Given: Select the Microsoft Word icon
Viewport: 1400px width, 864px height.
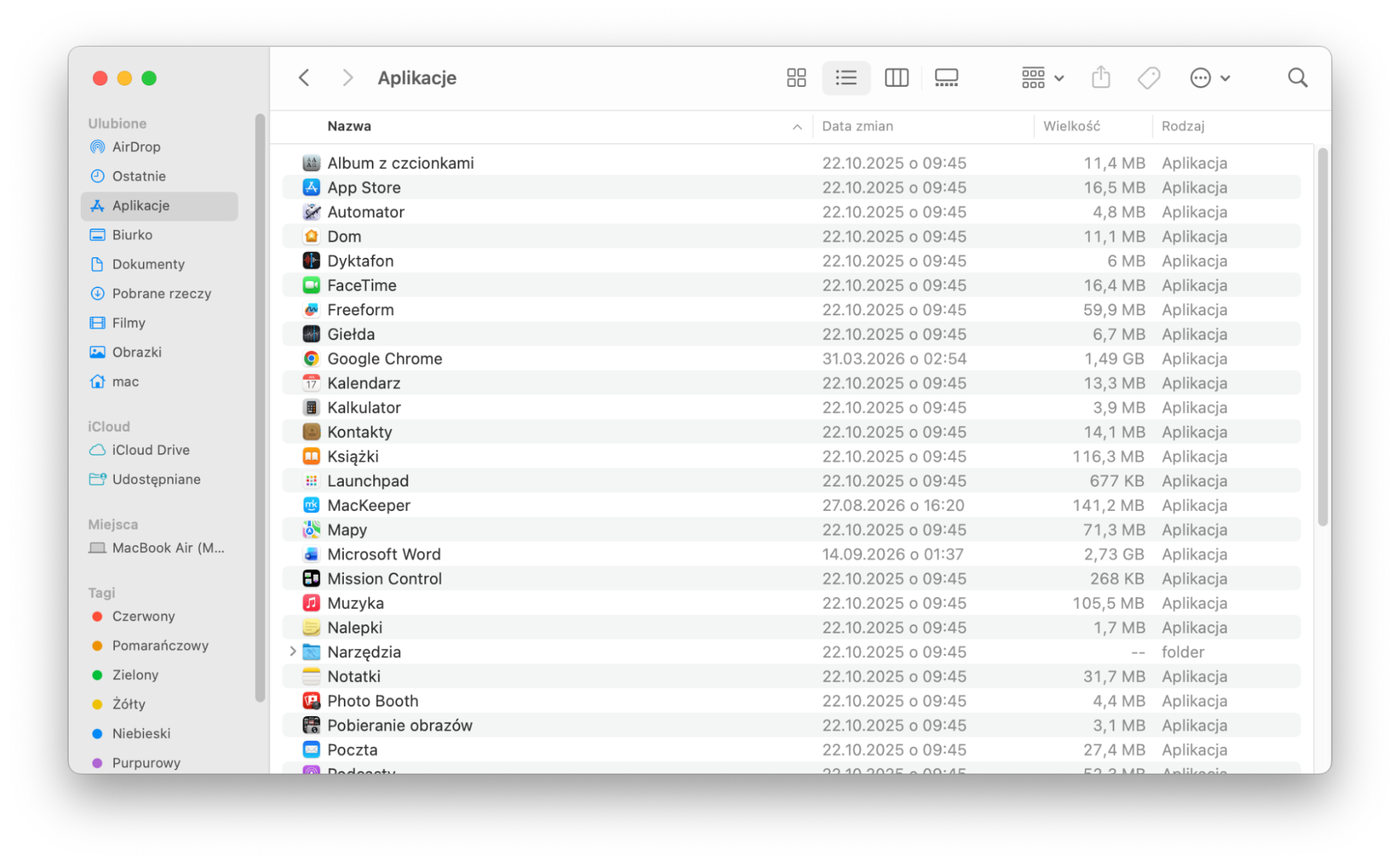Looking at the screenshot, I should coord(311,554).
